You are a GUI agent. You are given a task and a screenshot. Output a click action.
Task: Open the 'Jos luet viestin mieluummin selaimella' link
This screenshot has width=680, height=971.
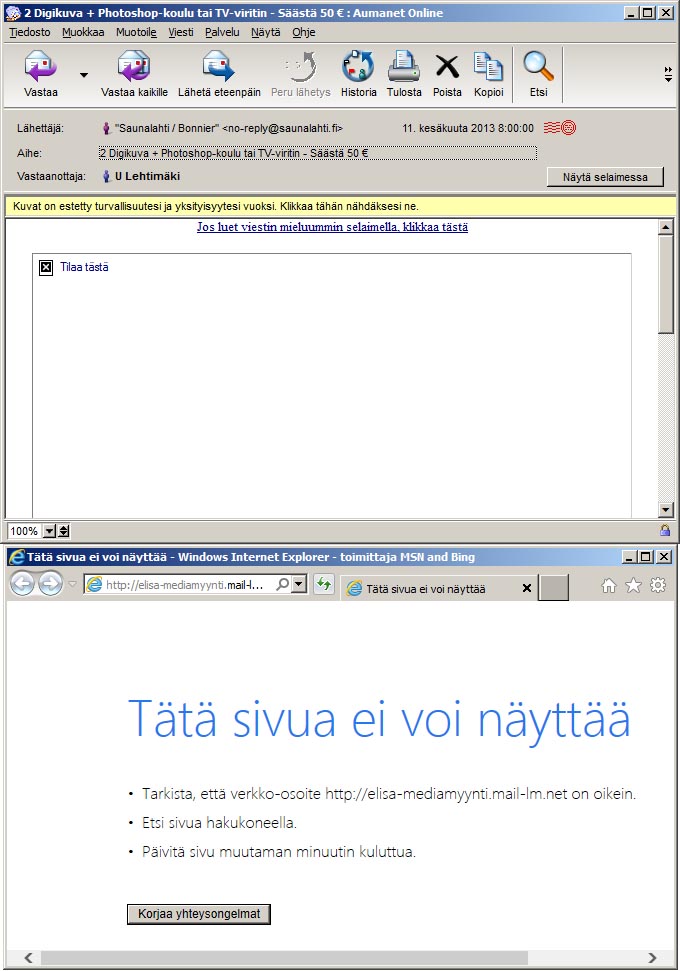[333, 227]
